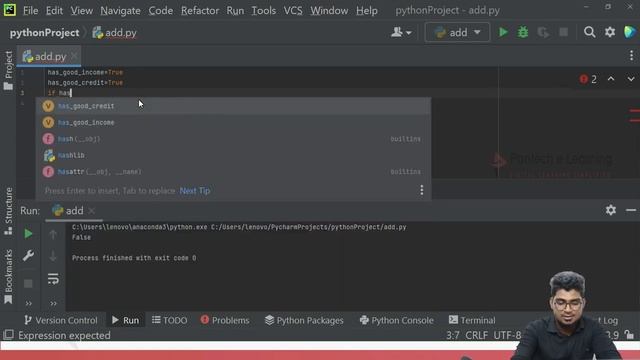Start debugging with the bug icon
640x360 pixels.
tap(523, 32)
